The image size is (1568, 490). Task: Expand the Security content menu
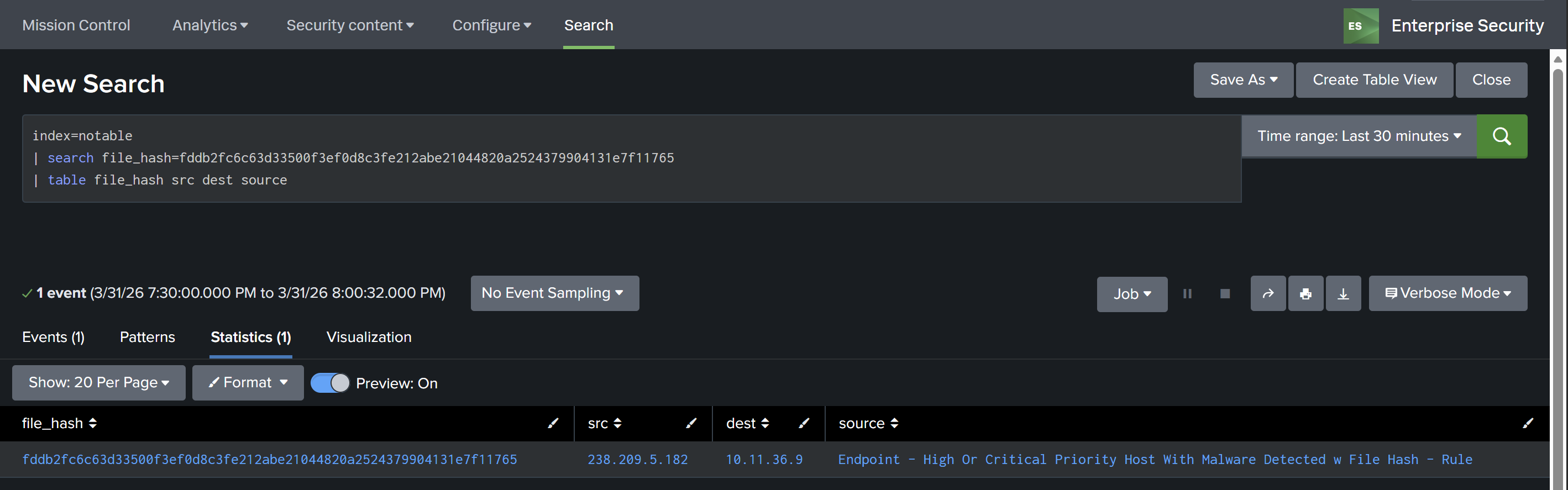pos(350,25)
